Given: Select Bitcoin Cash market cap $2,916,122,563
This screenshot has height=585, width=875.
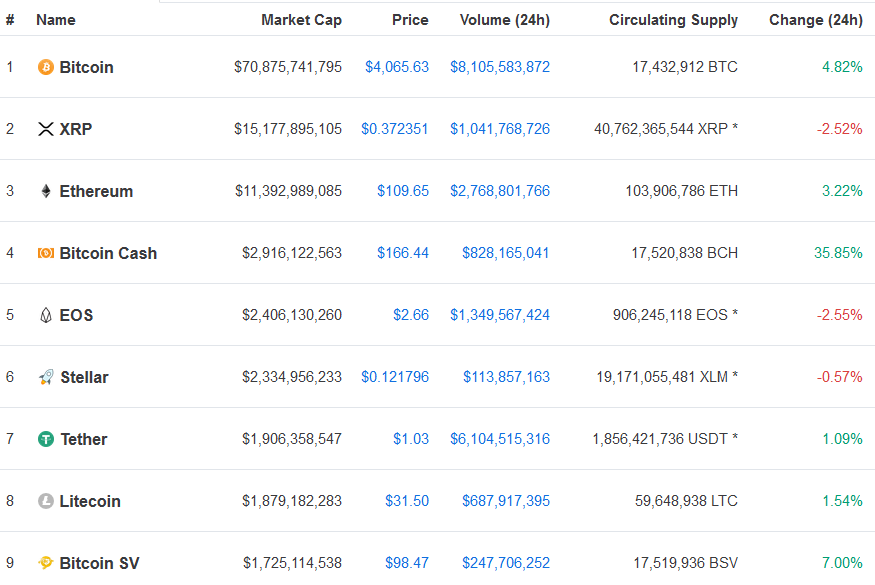Looking at the screenshot, I should point(292,253).
